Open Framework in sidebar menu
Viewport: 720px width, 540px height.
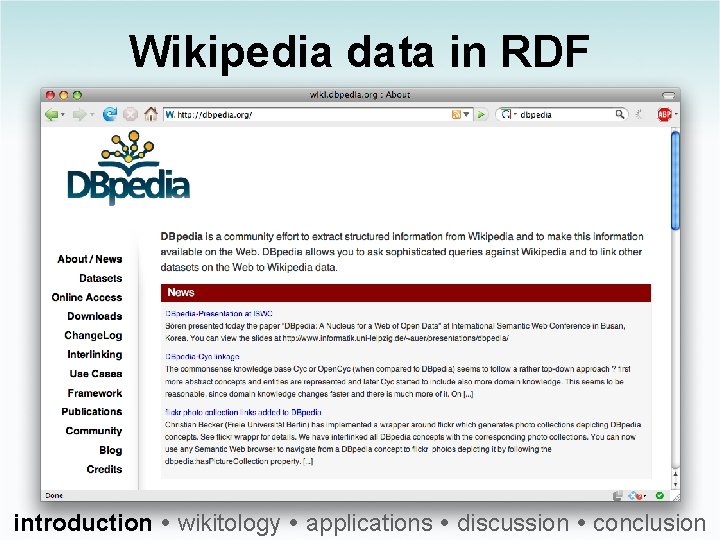(95, 393)
